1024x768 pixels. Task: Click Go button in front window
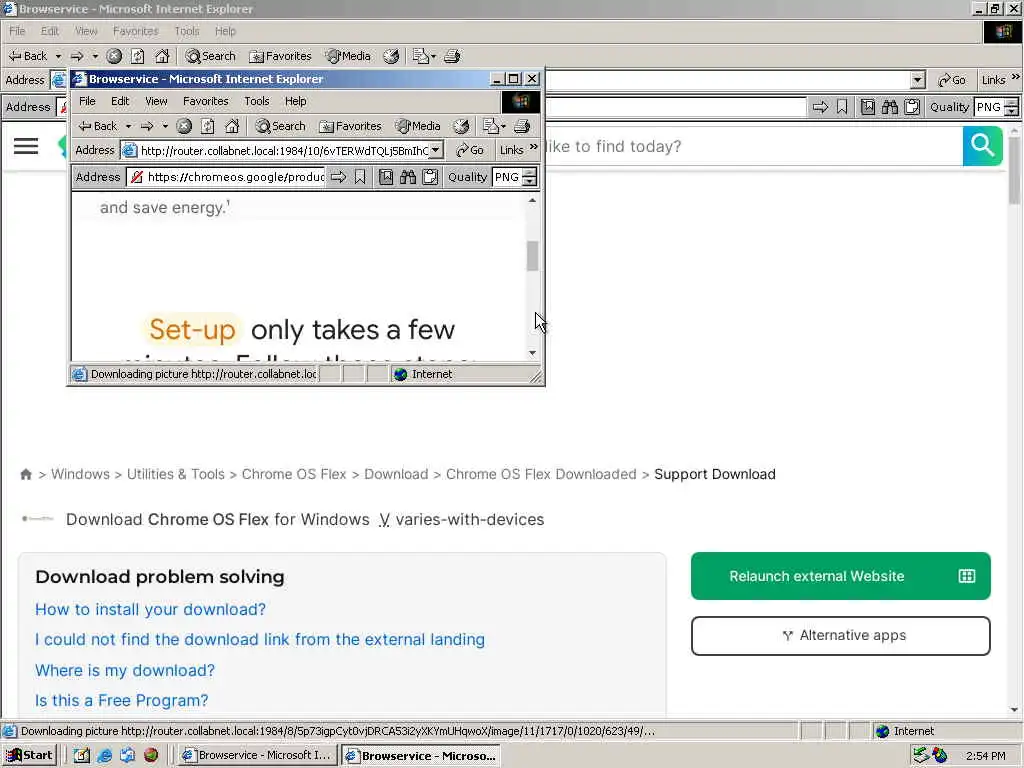point(470,150)
